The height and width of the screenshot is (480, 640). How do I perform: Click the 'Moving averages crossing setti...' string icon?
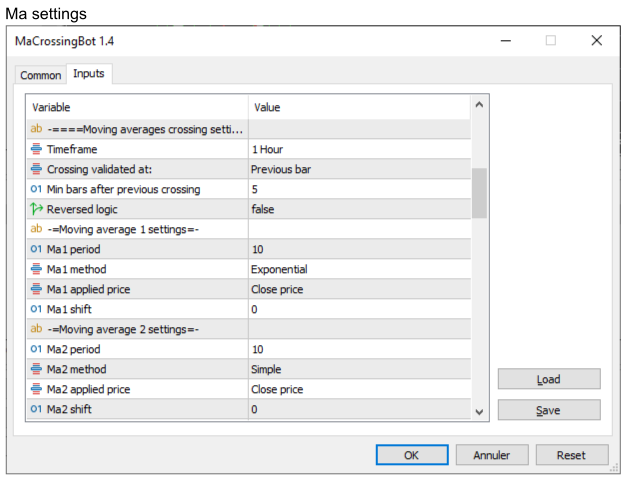click(36, 129)
